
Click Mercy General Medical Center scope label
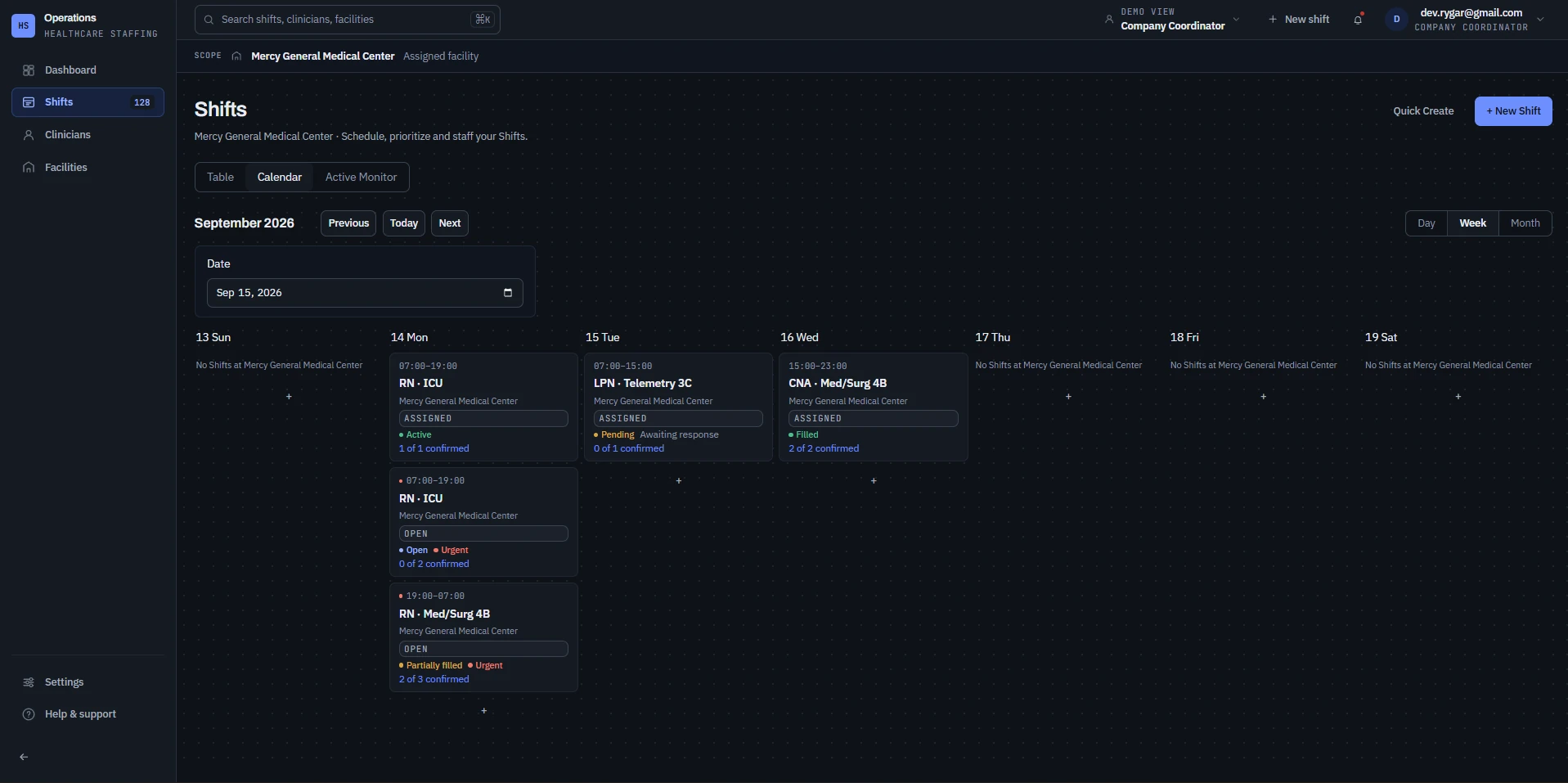click(x=322, y=56)
